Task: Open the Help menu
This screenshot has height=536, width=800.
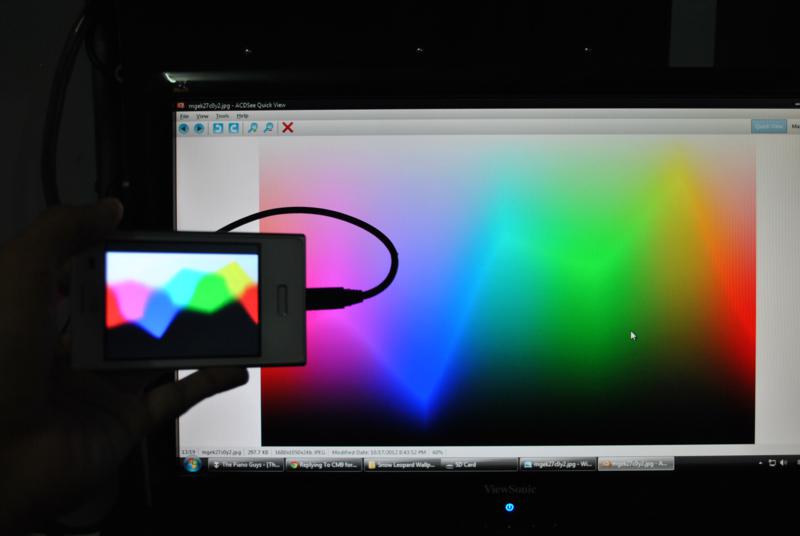Action: click(242, 116)
